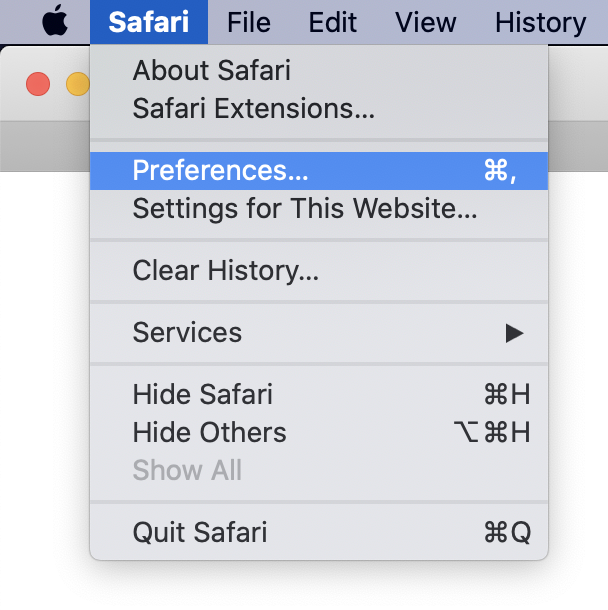Open Safari Extensions
Image resolution: width=608 pixels, height=610 pixels.
click(x=253, y=108)
